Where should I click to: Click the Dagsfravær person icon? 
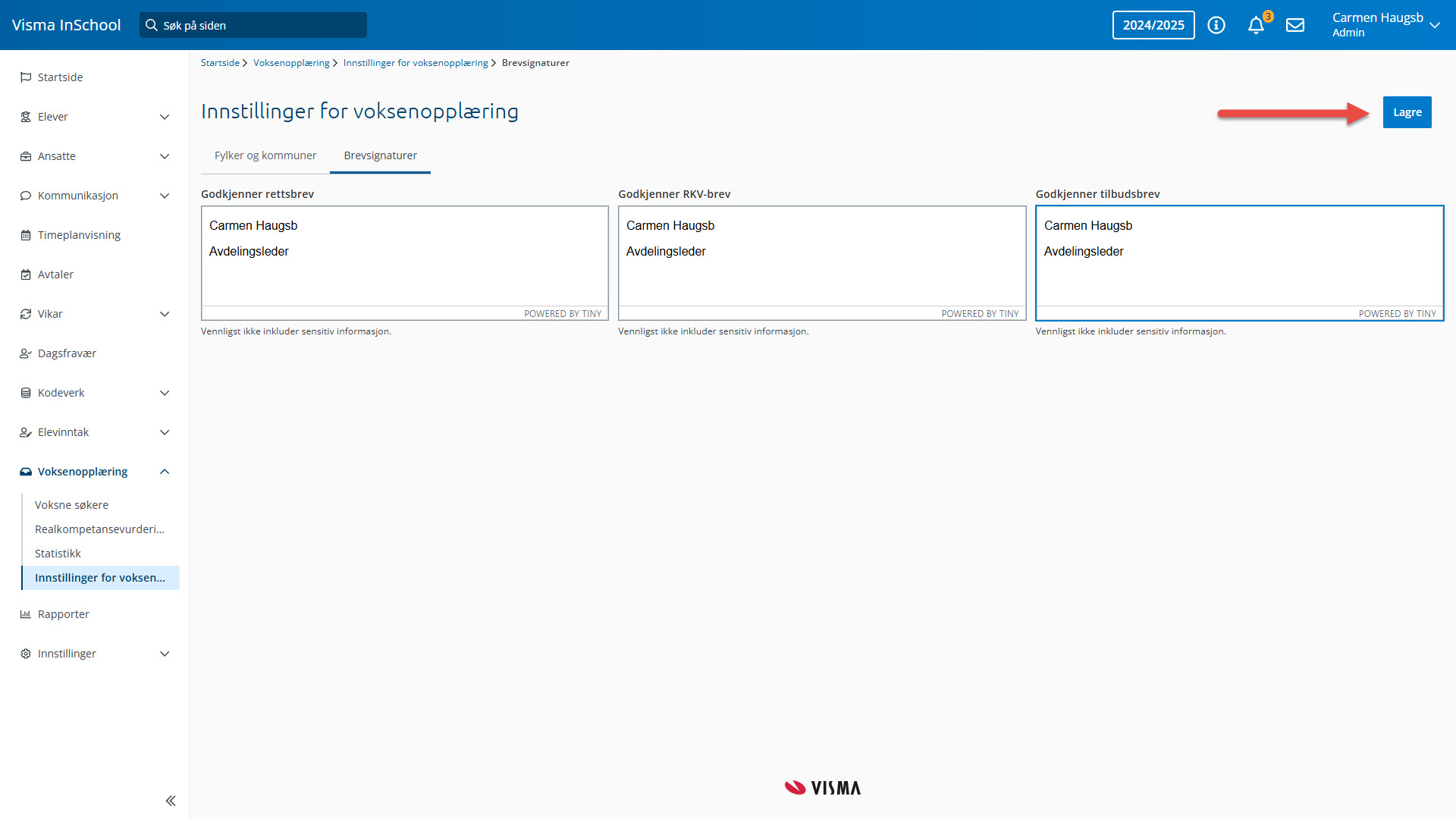(26, 353)
